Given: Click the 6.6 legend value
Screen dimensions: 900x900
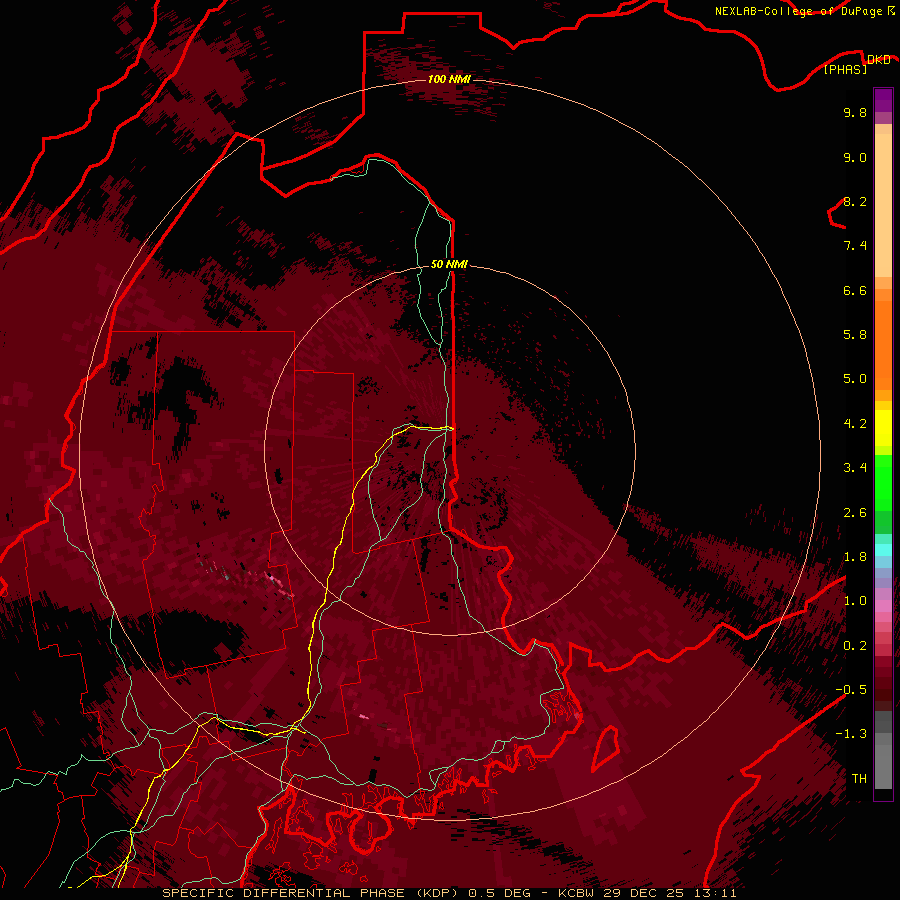Looking at the screenshot, I should [x=855, y=290].
